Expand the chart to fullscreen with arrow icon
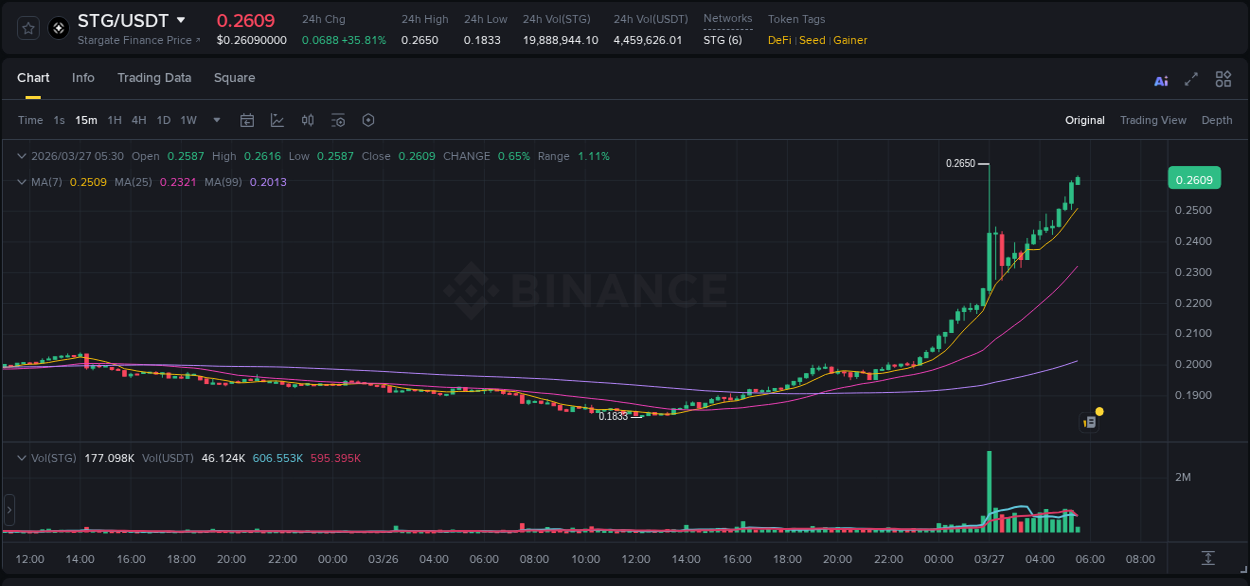1250x586 pixels. click(x=1190, y=79)
